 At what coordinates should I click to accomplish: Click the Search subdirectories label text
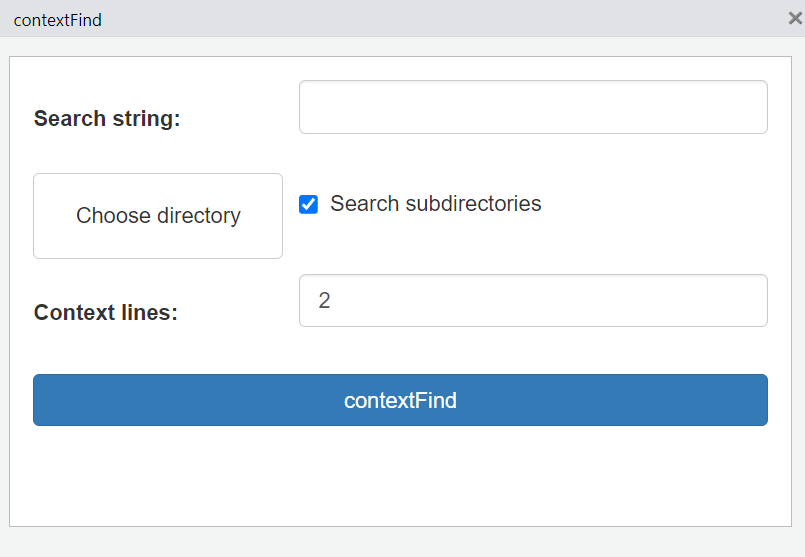pyautogui.click(x=435, y=204)
